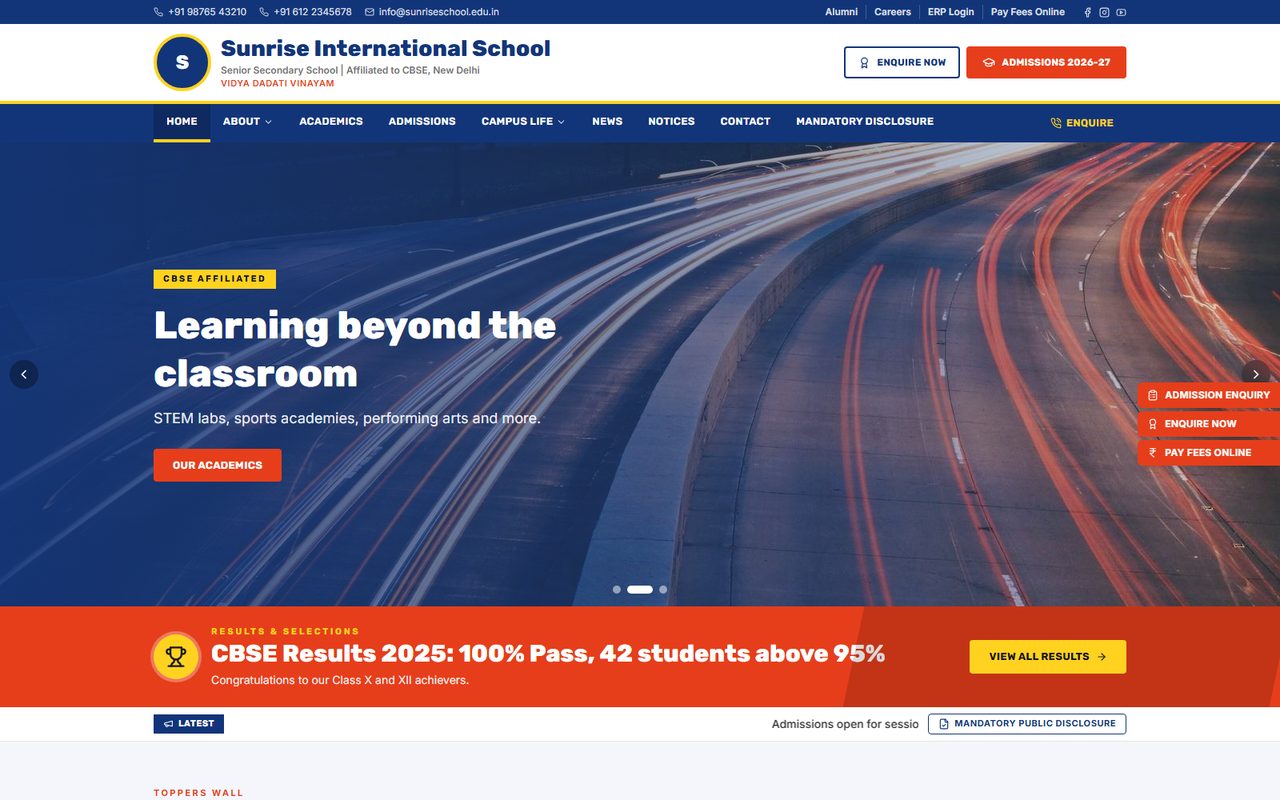Click View All Results button
The height and width of the screenshot is (800, 1280).
[x=1047, y=657]
